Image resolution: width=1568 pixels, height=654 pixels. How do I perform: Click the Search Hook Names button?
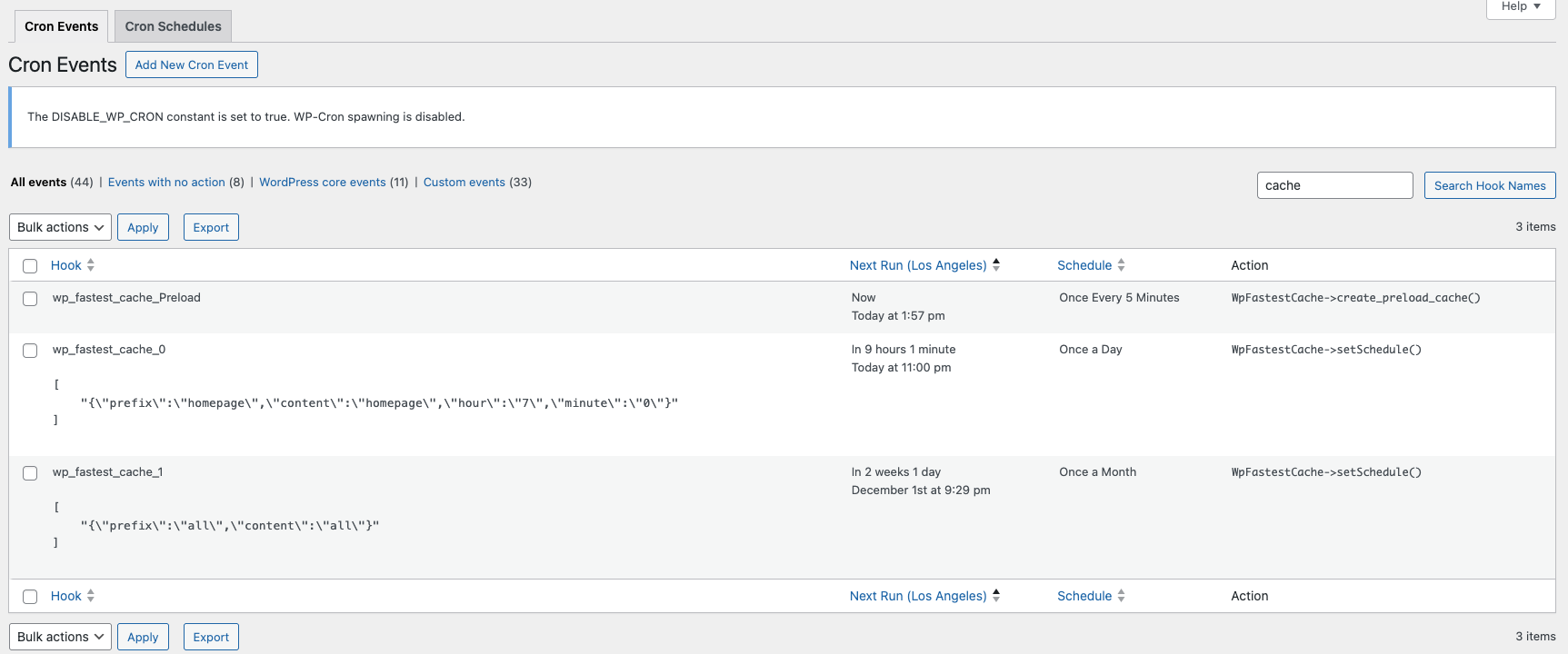[x=1490, y=185]
